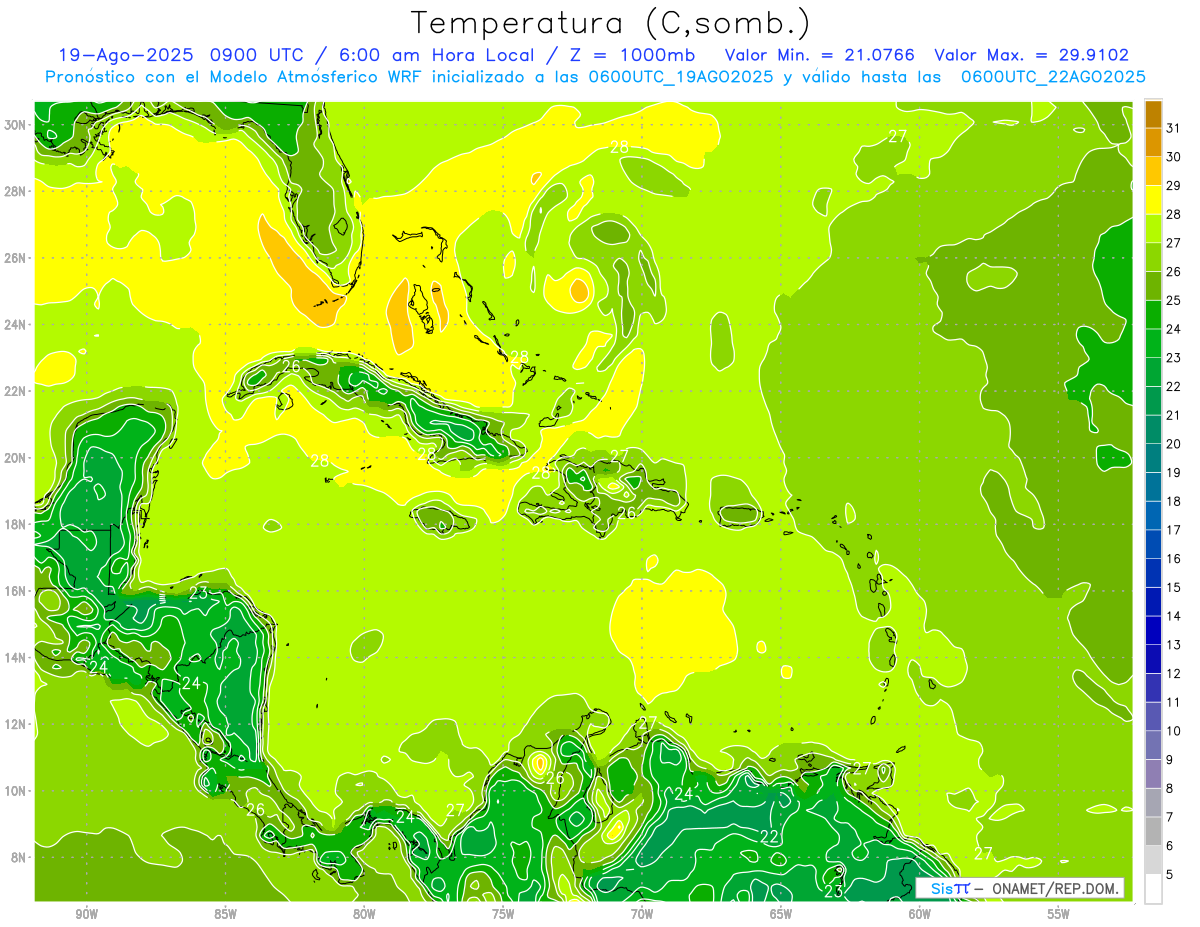This screenshot has height=927, width=1200.
Task: Click the "16N" latitude axis label
Action: (16, 591)
